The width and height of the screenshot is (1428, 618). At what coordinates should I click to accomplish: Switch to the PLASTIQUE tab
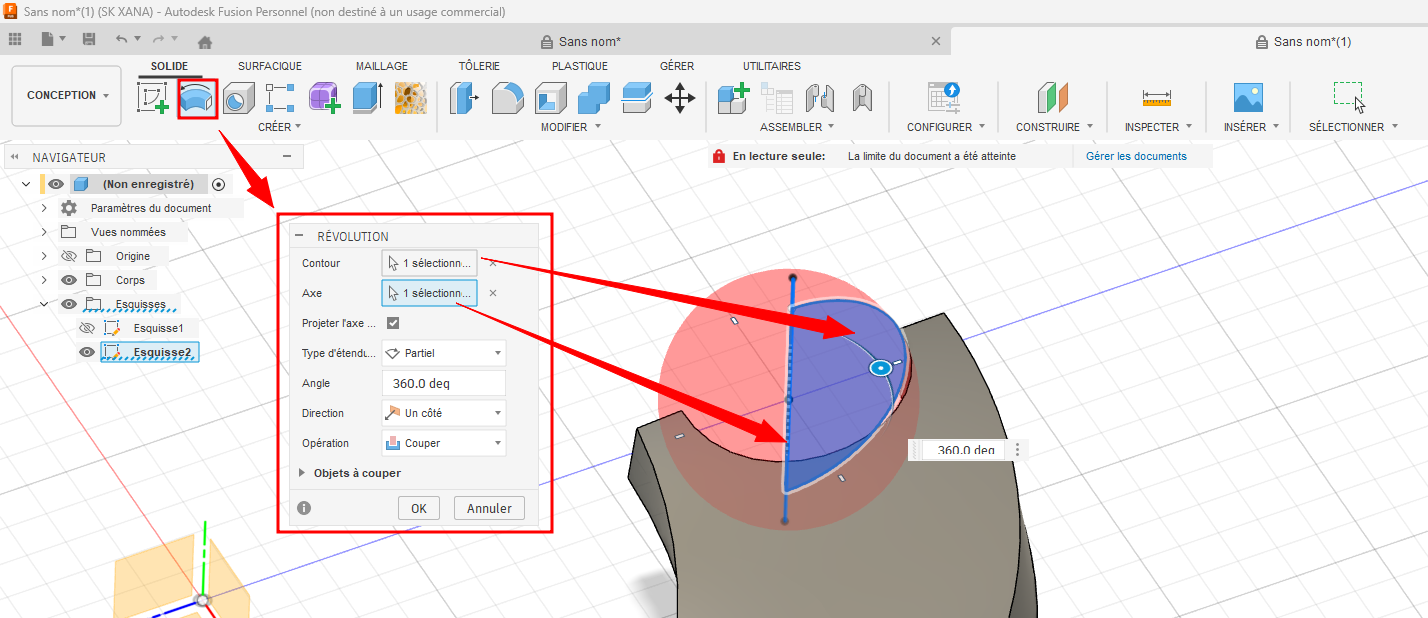pos(580,66)
